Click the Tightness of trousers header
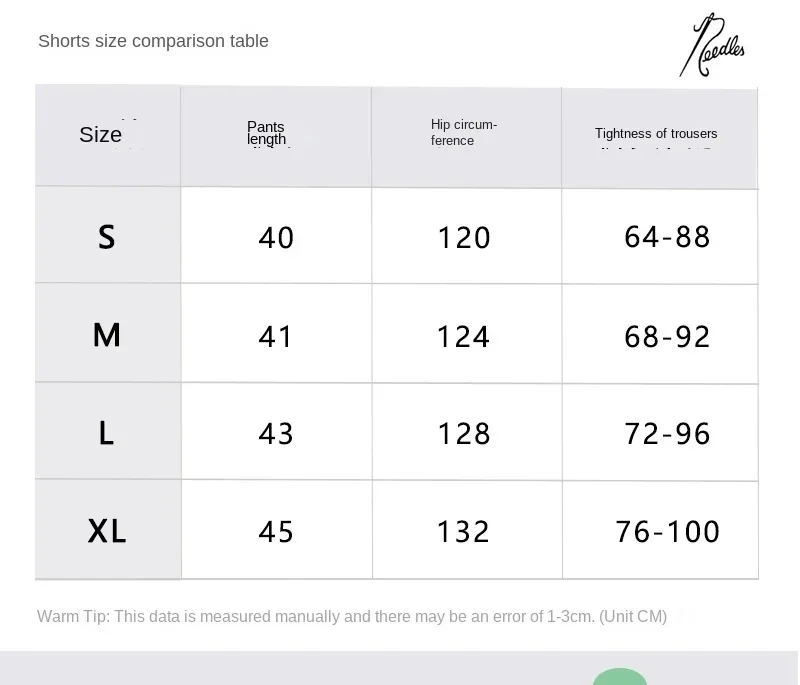800x685 pixels. point(656,134)
